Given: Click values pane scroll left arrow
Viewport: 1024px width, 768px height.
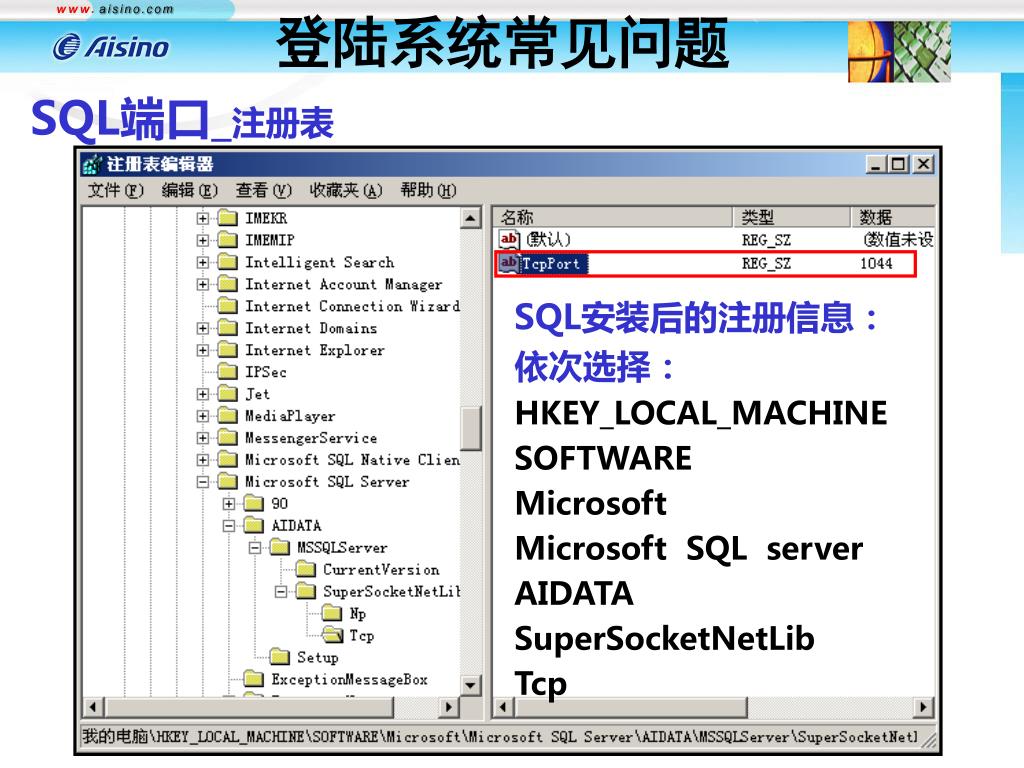Looking at the screenshot, I should tap(503, 707).
